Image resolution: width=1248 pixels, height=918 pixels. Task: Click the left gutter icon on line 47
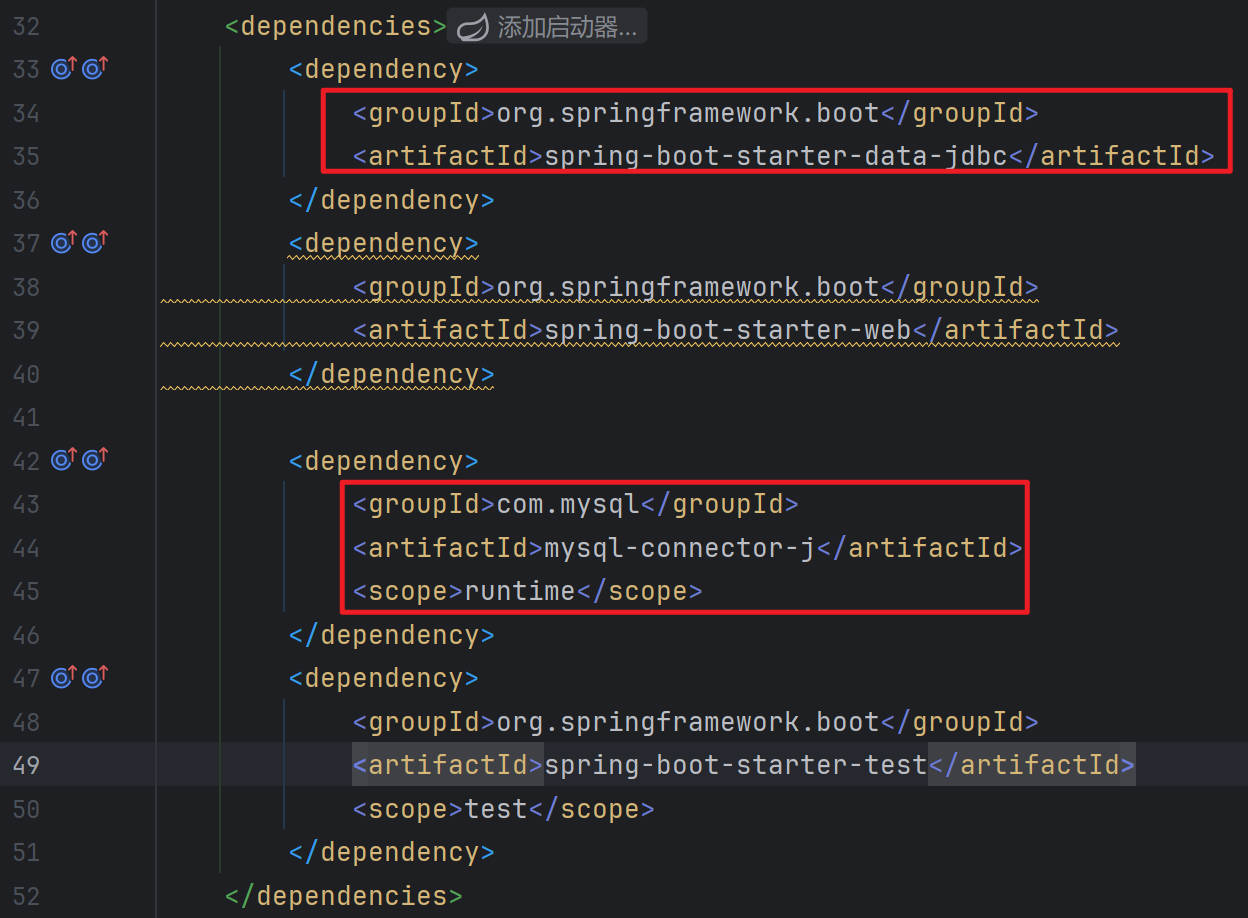pos(64,678)
